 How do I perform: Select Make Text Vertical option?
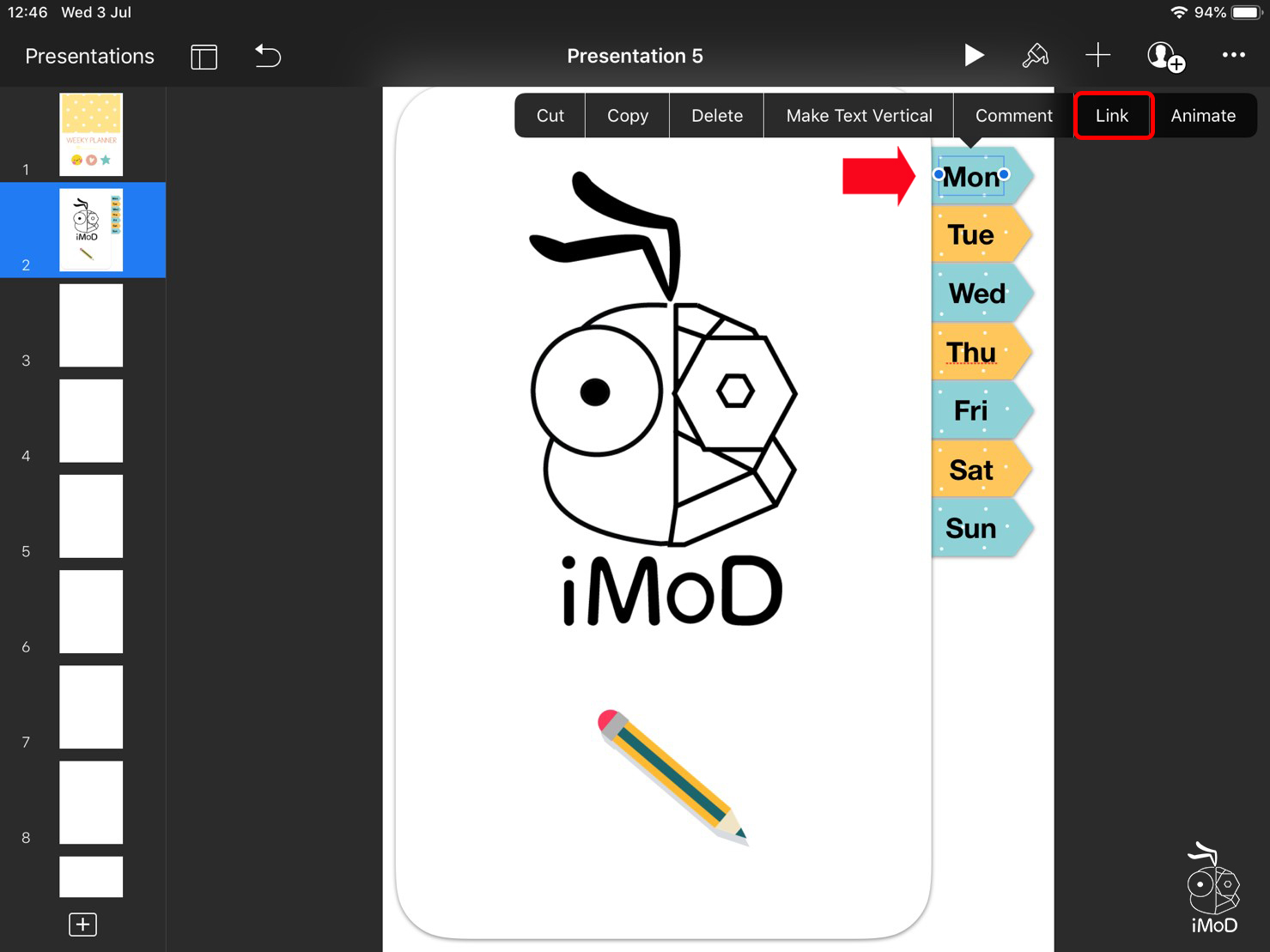click(859, 116)
